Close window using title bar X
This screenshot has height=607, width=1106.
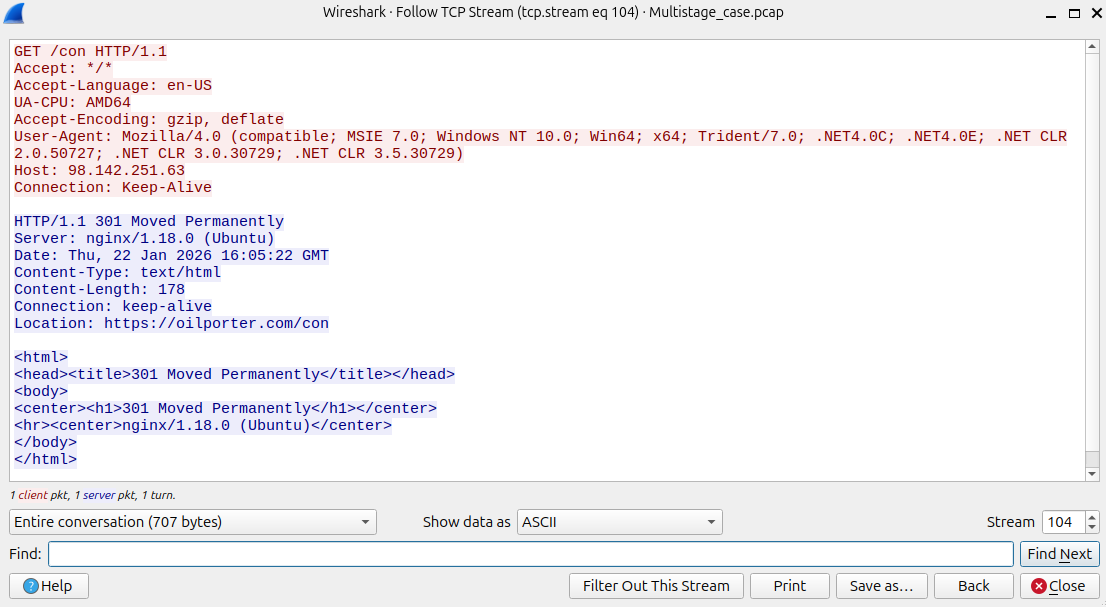coord(1097,13)
